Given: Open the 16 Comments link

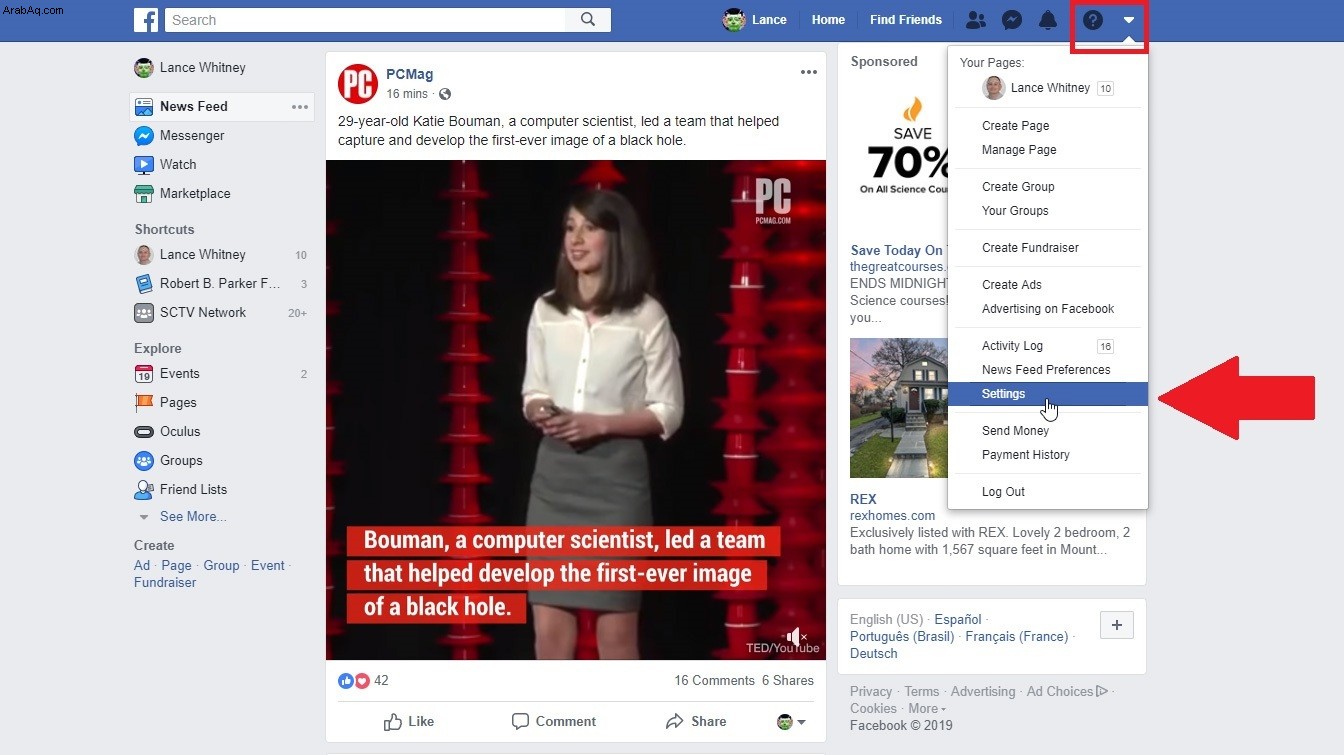Looking at the screenshot, I should [x=714, y=681].
